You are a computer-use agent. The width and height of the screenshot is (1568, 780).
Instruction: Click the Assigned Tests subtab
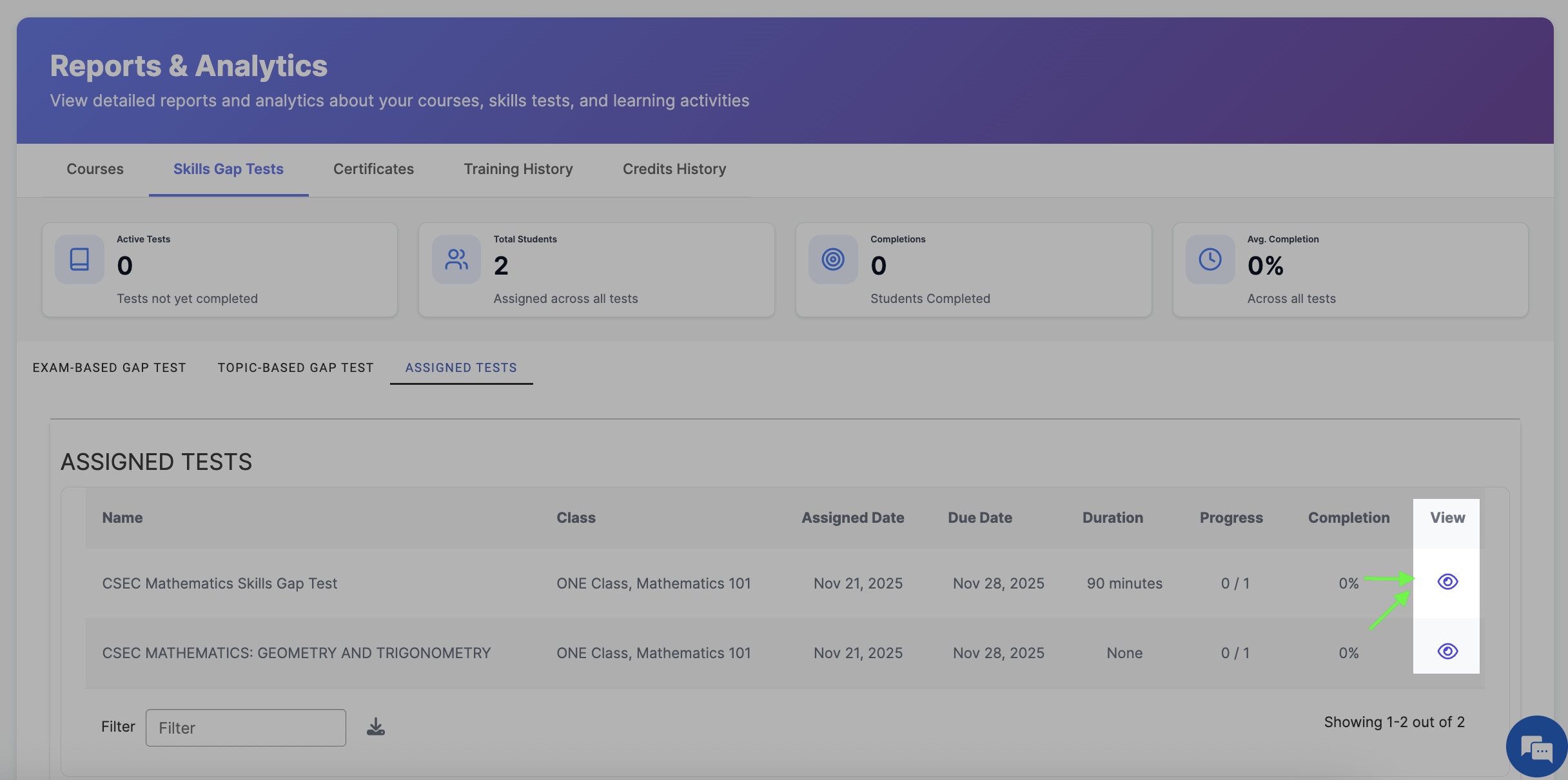coord(461,367)
